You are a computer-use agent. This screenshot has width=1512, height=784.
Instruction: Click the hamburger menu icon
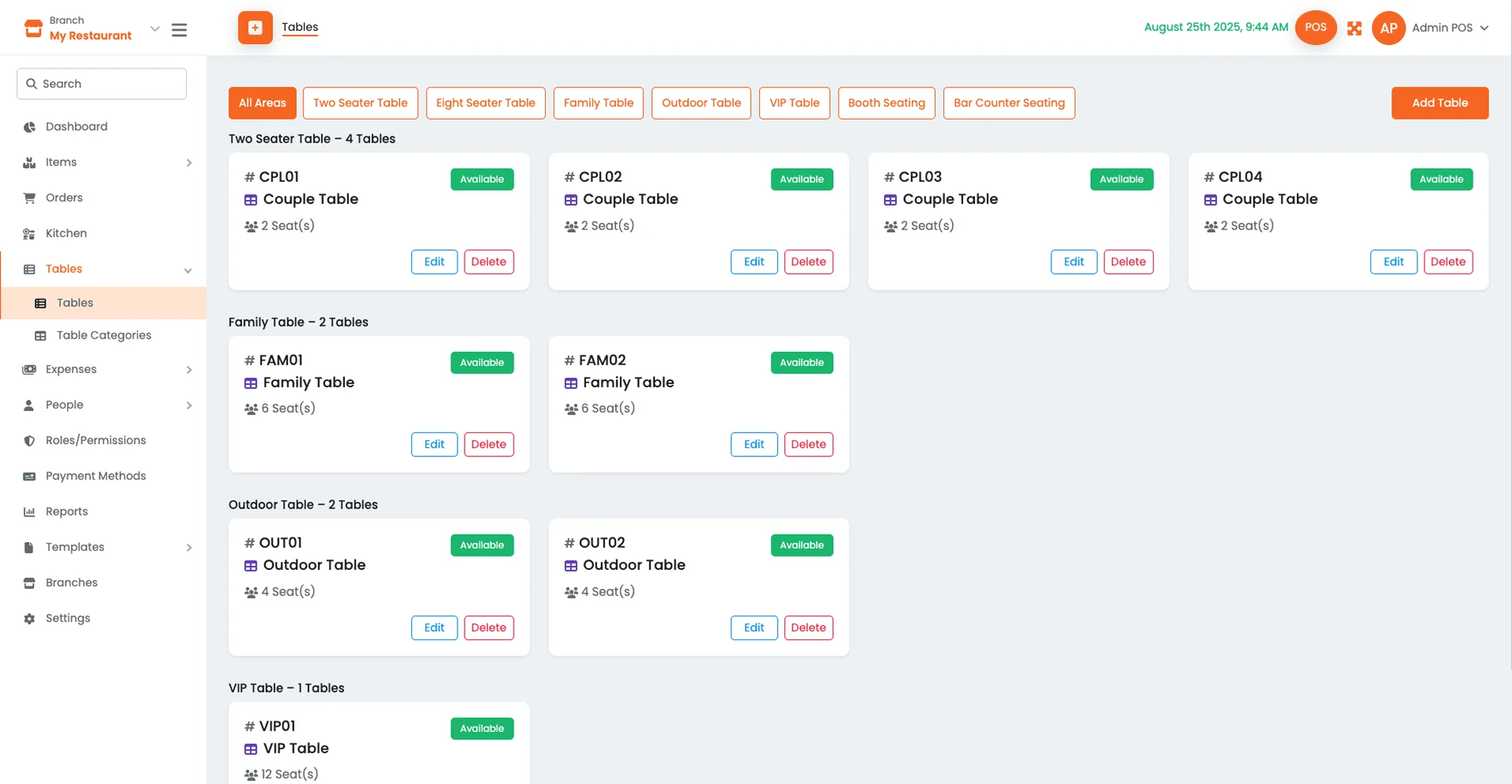(180, 30)
